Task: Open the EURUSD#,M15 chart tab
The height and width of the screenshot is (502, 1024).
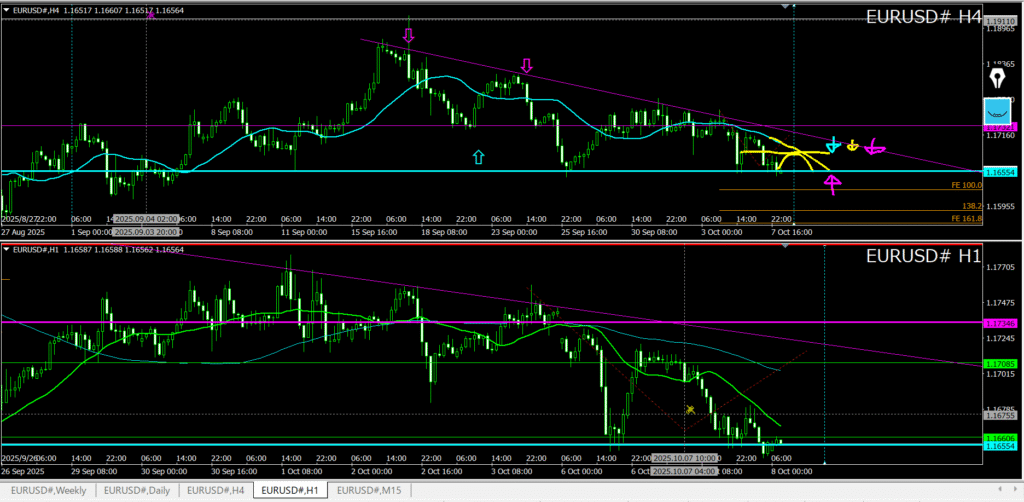Action: tap(370, 490)
